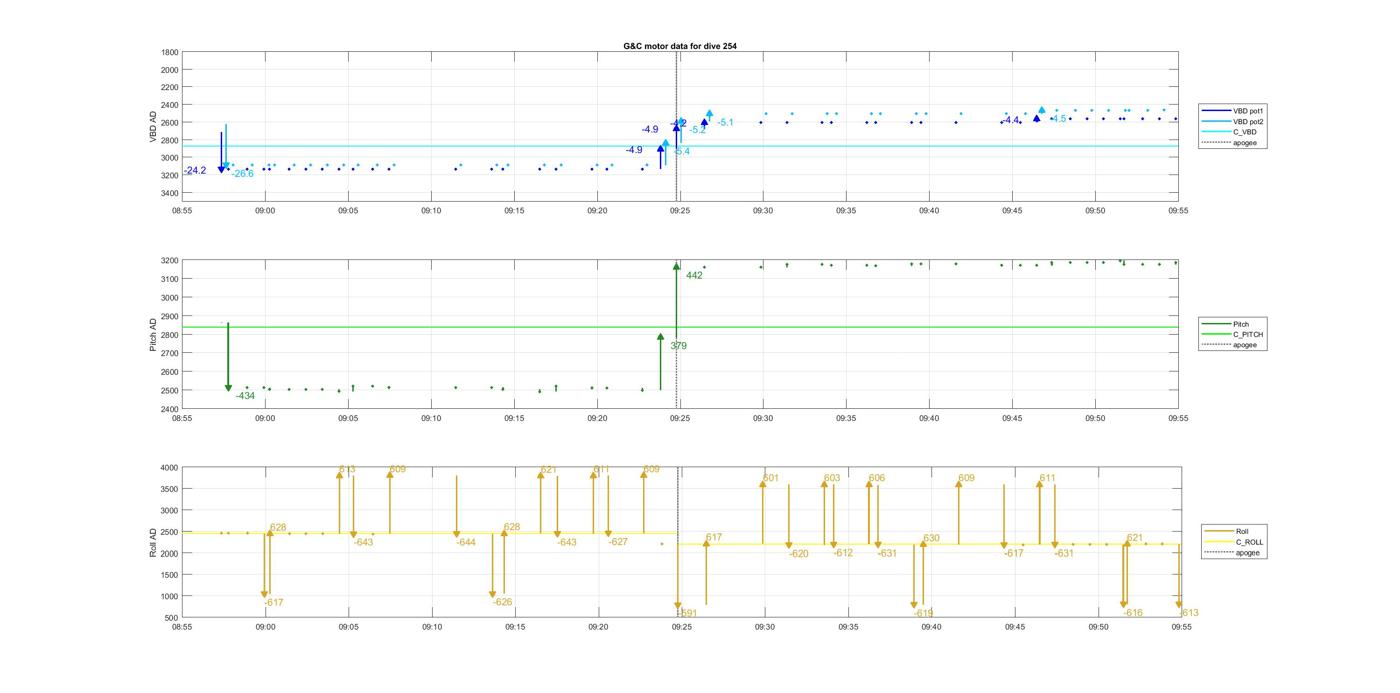The height and width of the screenshot is (693, 1400).
Task: Click the '-626' roll data label
Action: [502, 603]
